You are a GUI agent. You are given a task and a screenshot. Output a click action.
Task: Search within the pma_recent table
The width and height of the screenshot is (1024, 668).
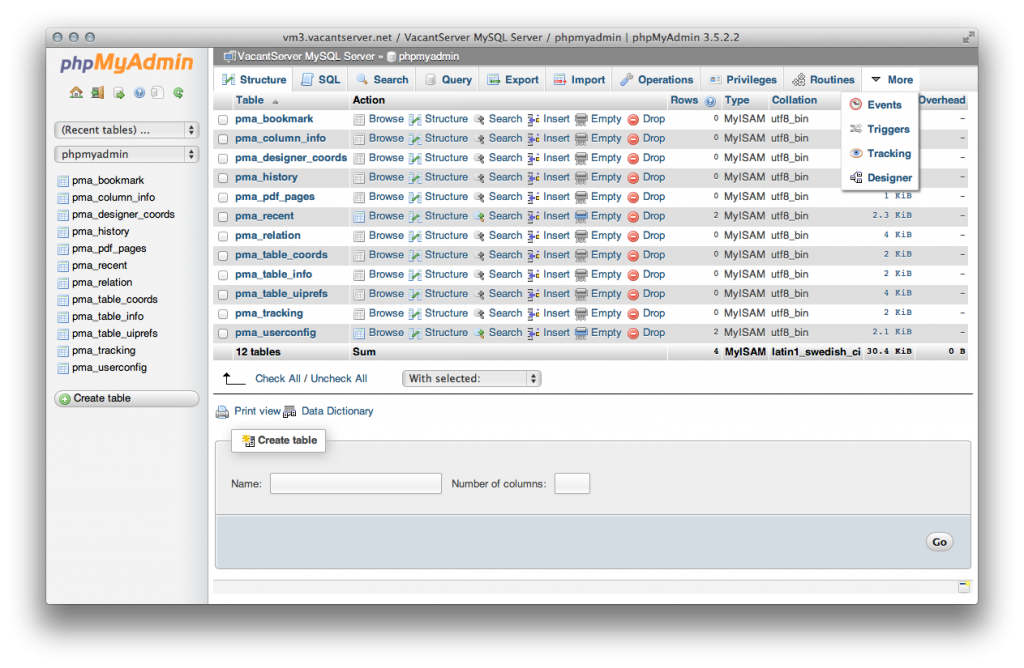[x=505, y=215]
